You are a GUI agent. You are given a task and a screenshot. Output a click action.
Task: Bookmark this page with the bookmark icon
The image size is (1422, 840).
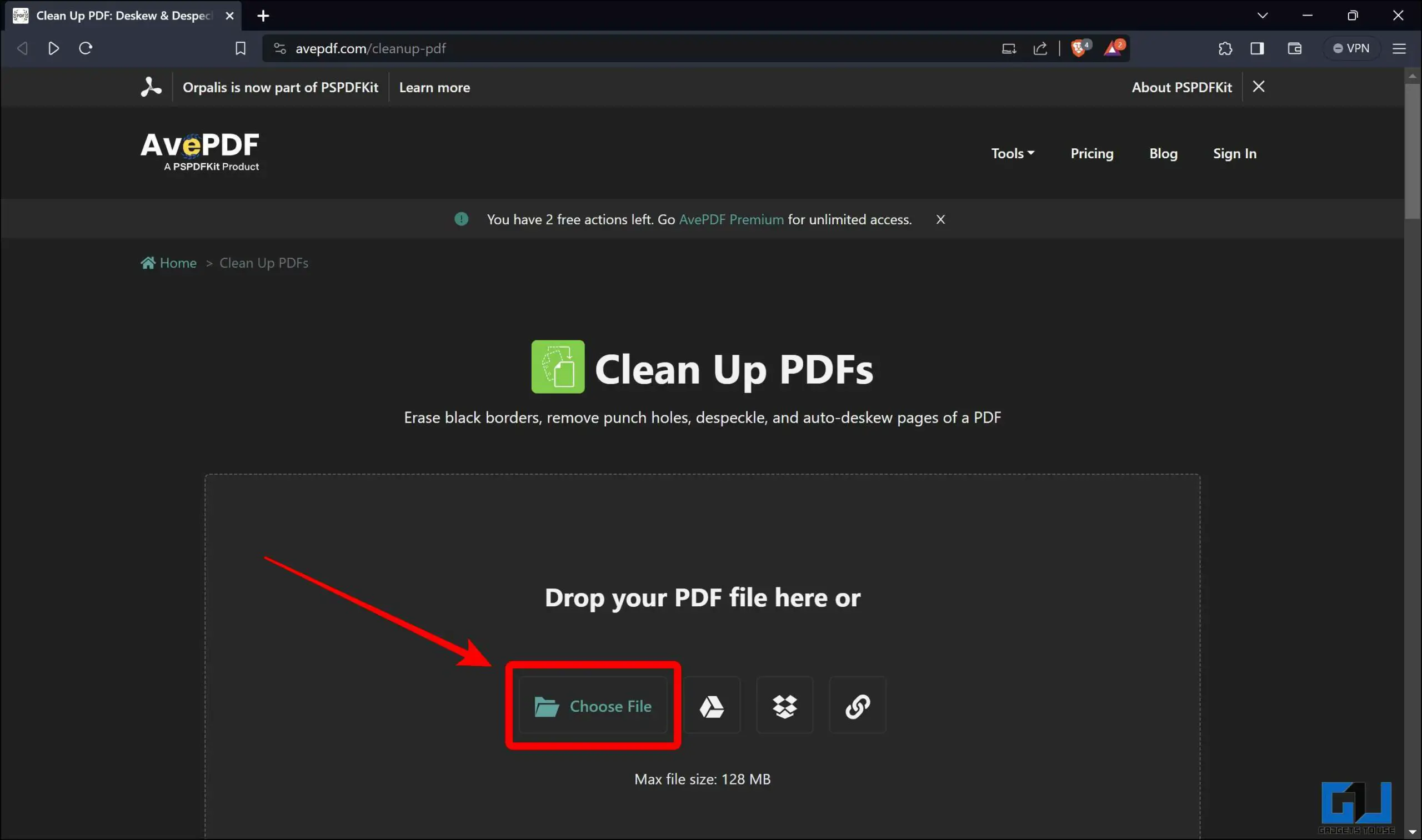pos(241,49)
